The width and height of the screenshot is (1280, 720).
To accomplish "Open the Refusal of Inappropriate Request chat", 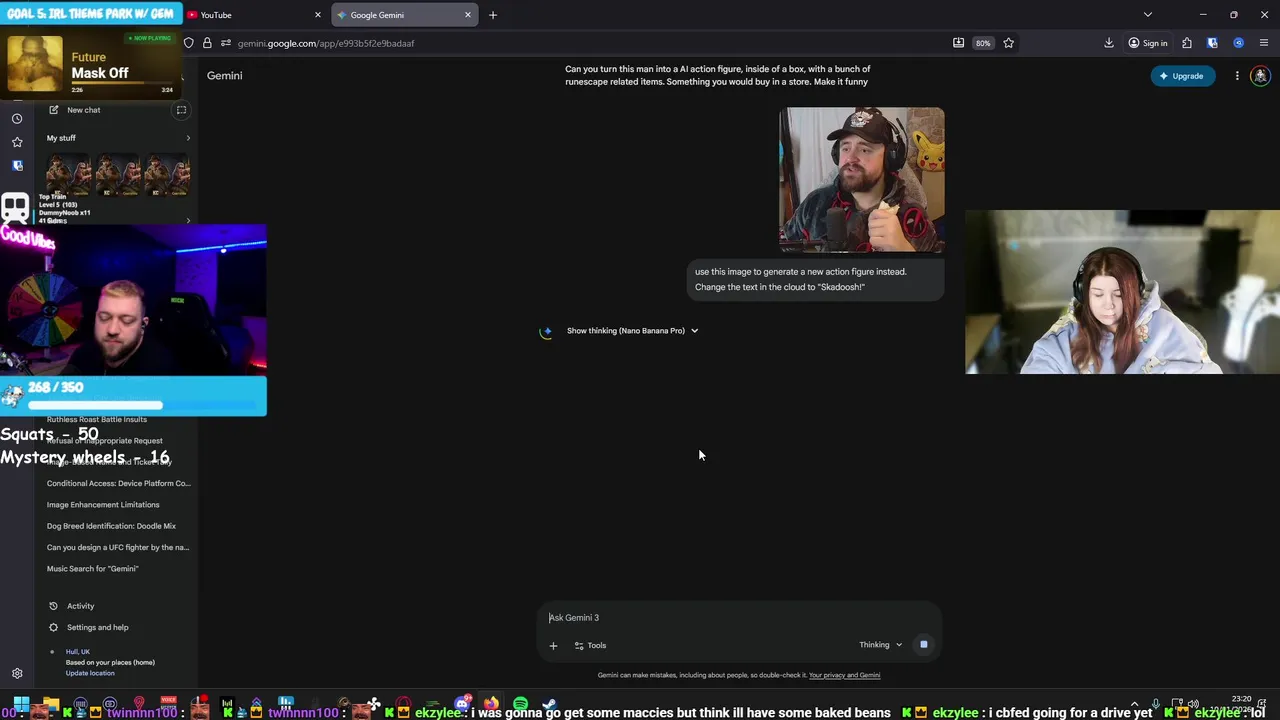I will (x=105, y=441).
